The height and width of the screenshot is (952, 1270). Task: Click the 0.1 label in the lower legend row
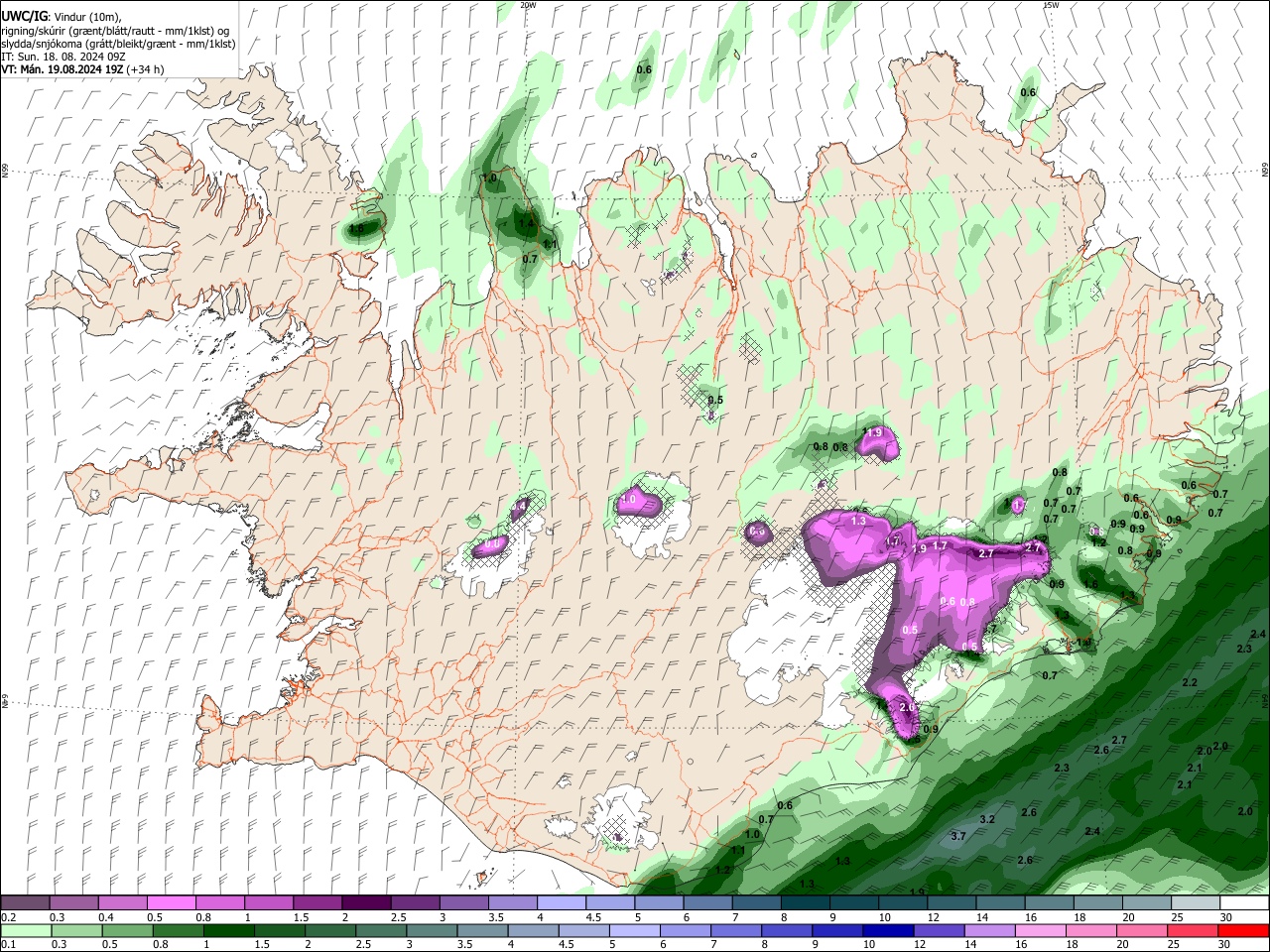(x=8, y=945)
